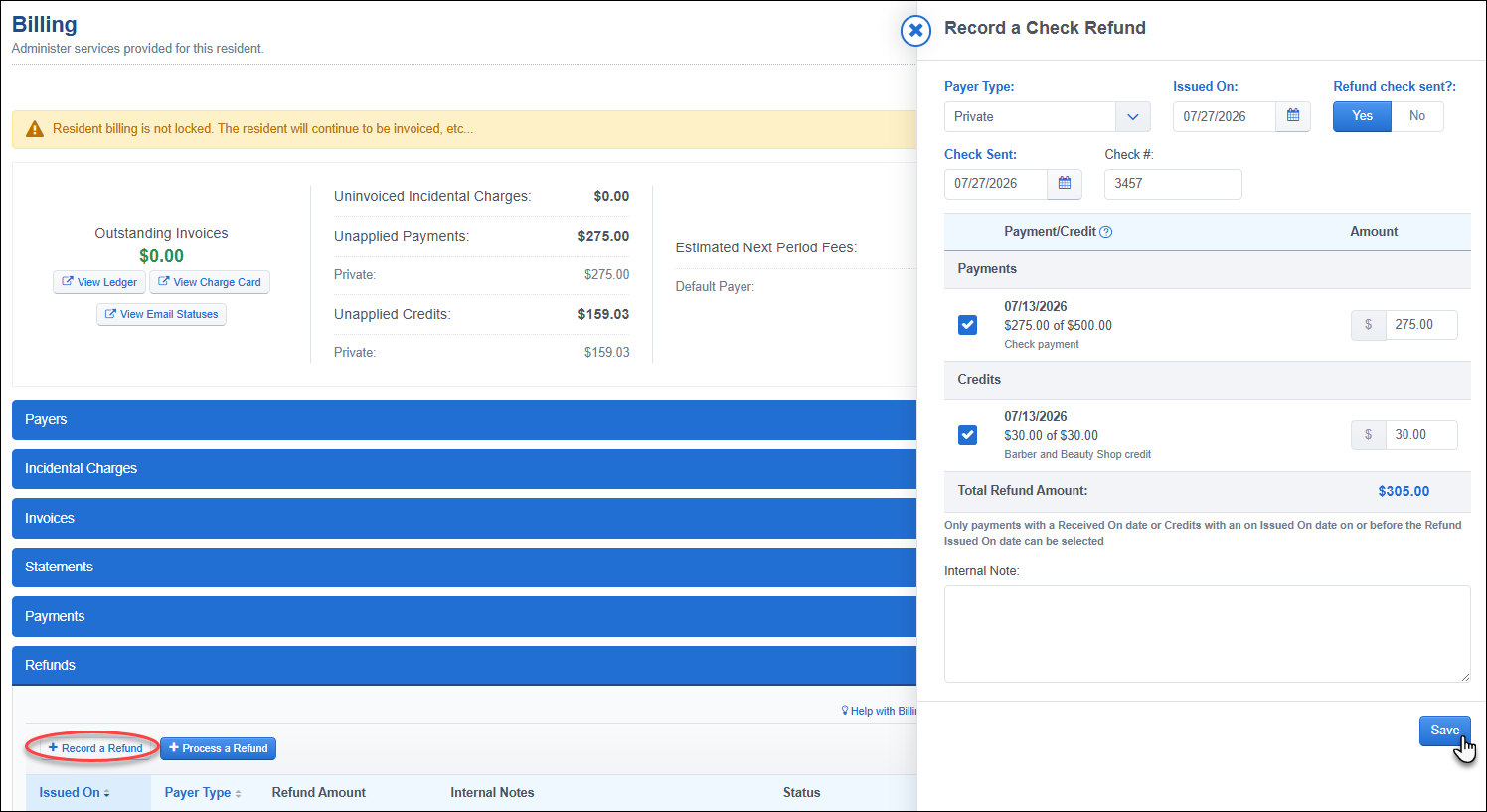The image size is (1487, 812).
Task: Click the $275.00 of $500.00 payment text
Action: click(x=1058, y=325)
